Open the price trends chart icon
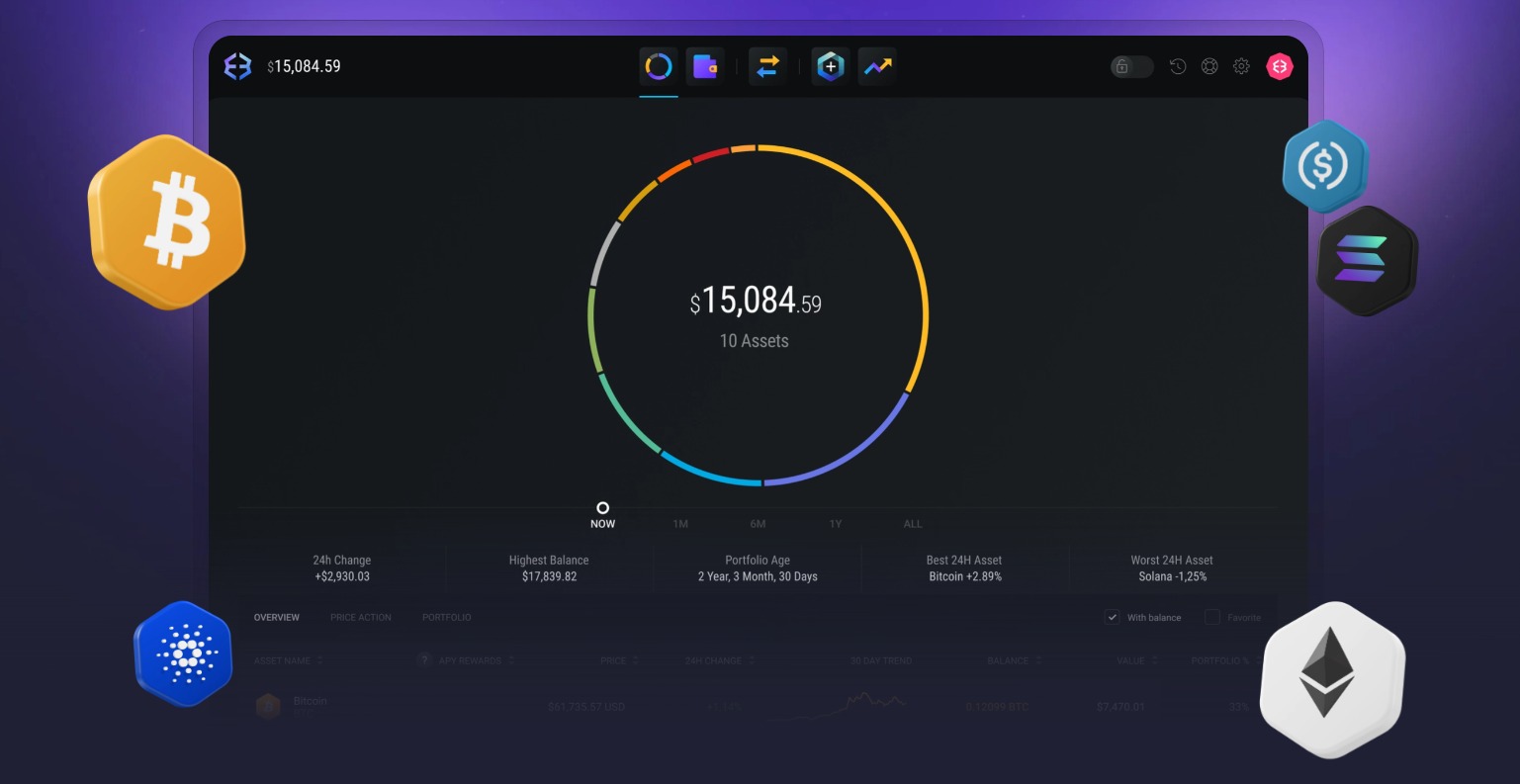The width and height of the screenshot is (1520, 784). coord(877,65)
